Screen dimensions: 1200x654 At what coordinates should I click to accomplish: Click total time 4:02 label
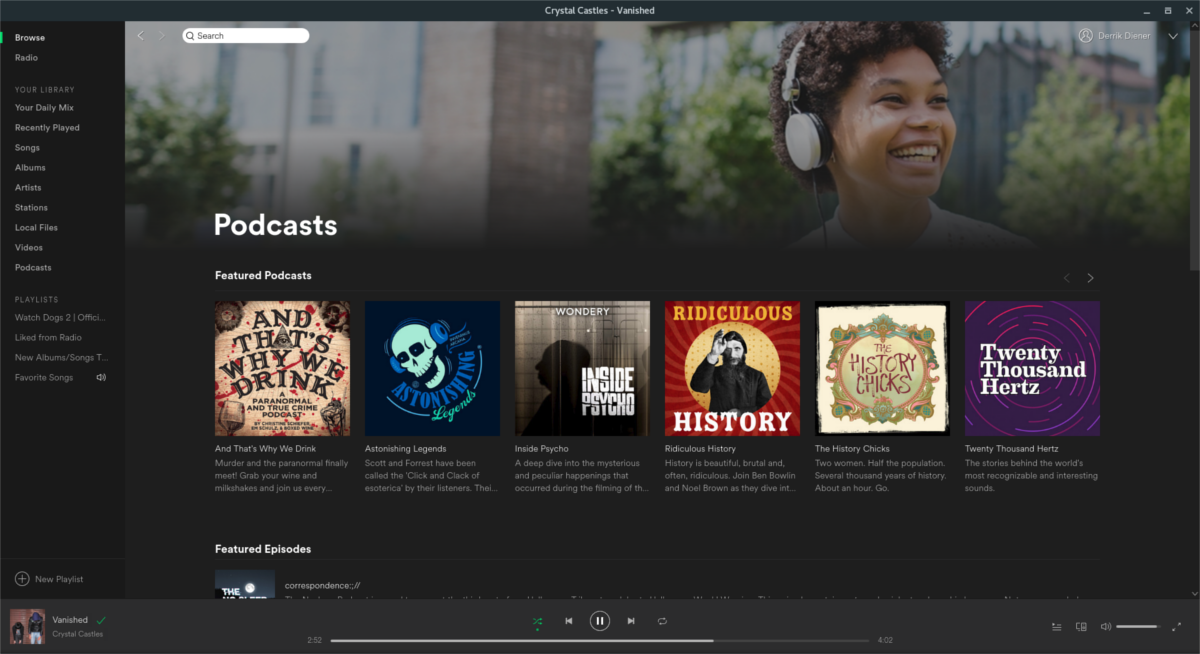[x=884, y=640]
